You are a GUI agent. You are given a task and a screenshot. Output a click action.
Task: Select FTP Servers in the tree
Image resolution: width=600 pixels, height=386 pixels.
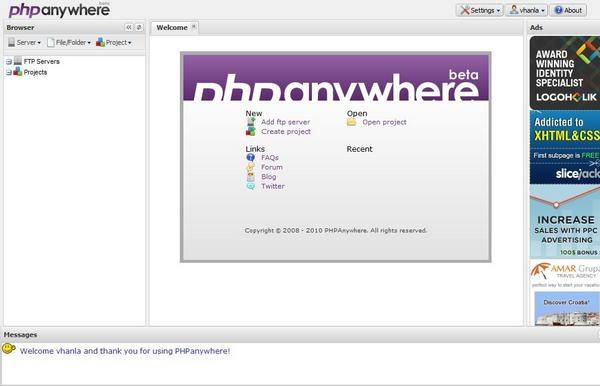coord(42,61)
